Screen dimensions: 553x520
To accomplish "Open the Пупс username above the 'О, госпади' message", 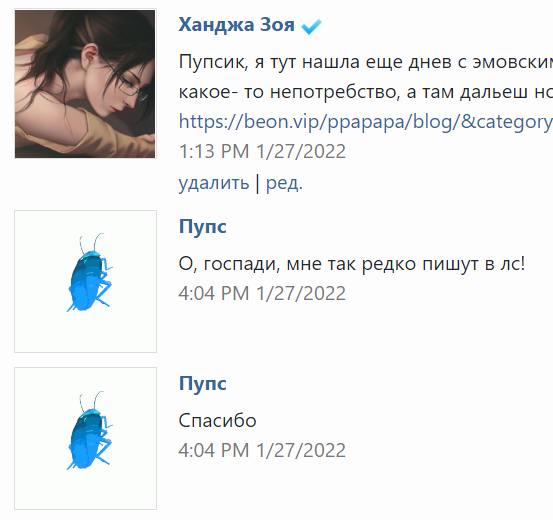I will click(202, 227).
